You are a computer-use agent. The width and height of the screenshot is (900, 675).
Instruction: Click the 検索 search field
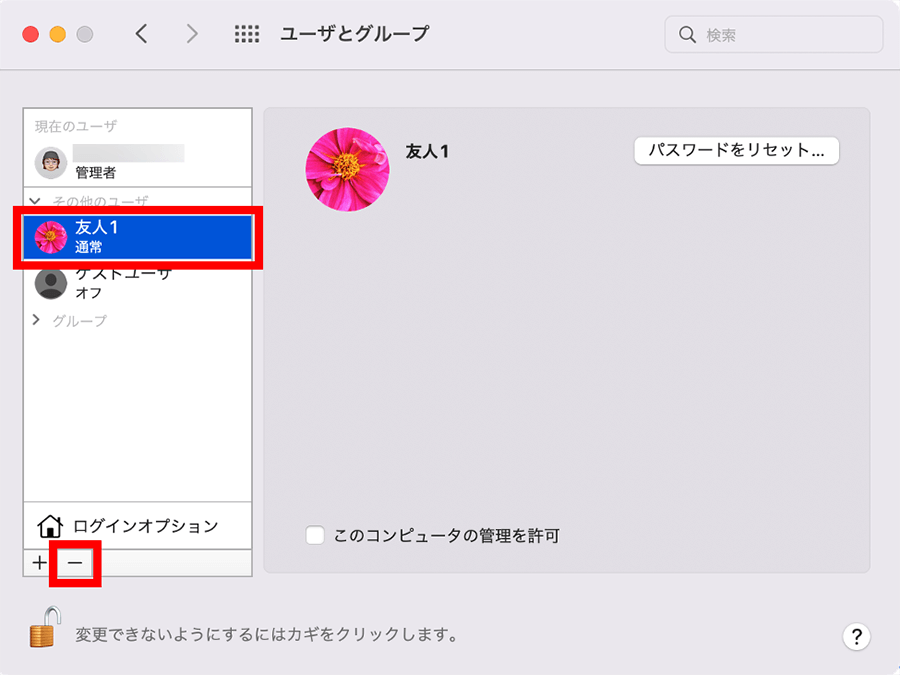pyautogui.click(x=773, y=34)
